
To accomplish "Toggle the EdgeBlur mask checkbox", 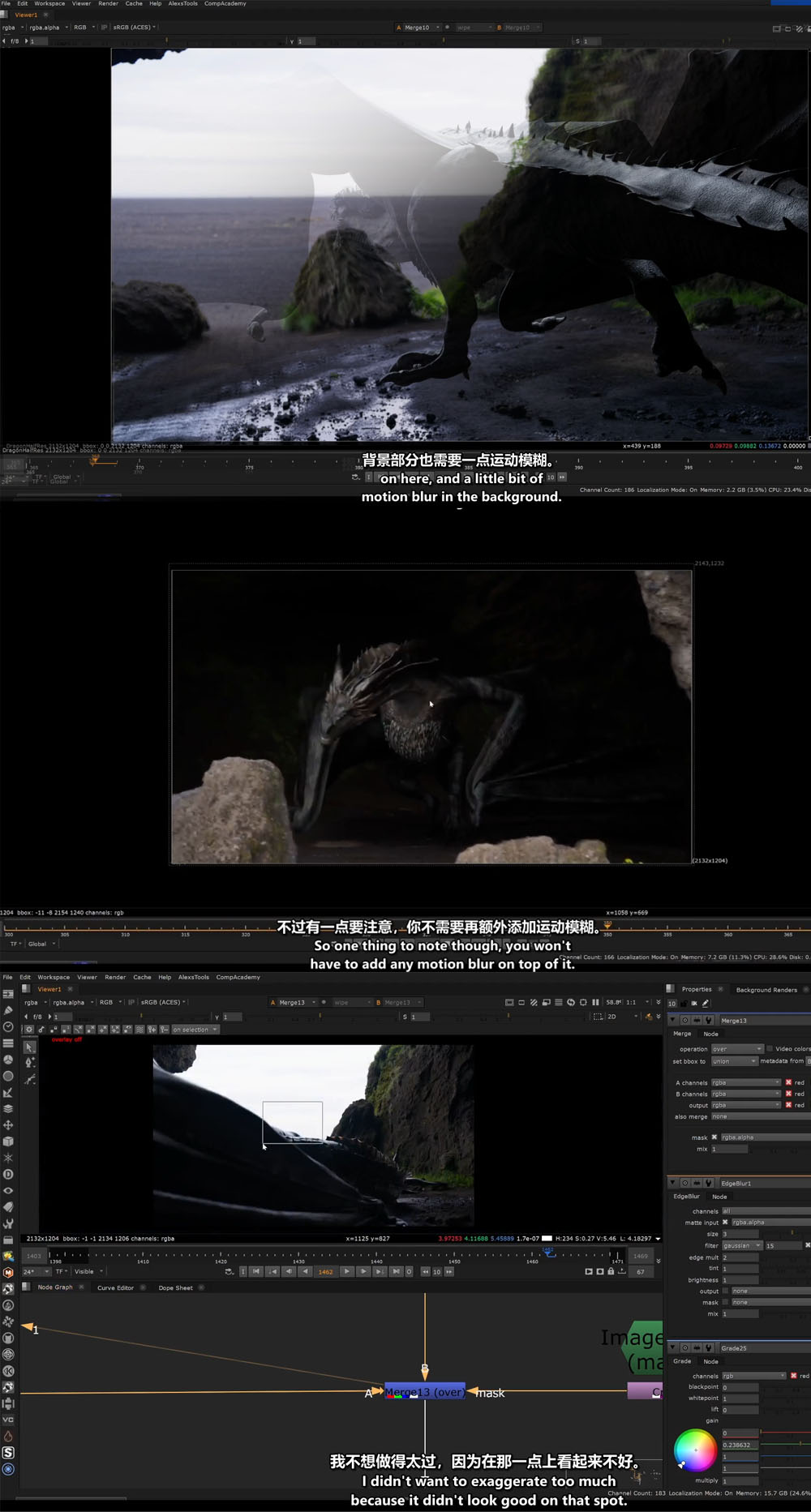I will coord(725,1303).
